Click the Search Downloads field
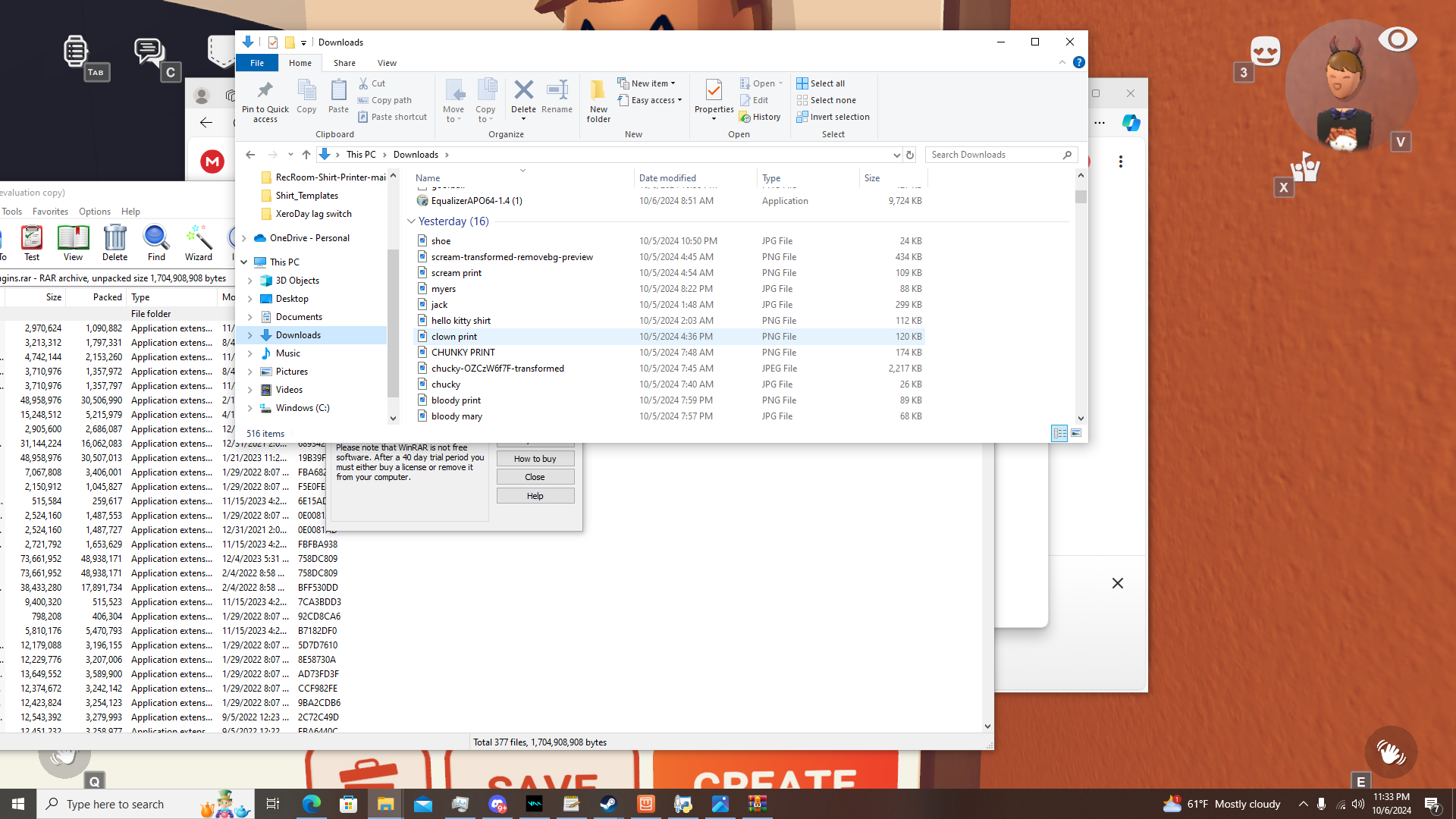The image size is (1456, 819). [993, 155]
